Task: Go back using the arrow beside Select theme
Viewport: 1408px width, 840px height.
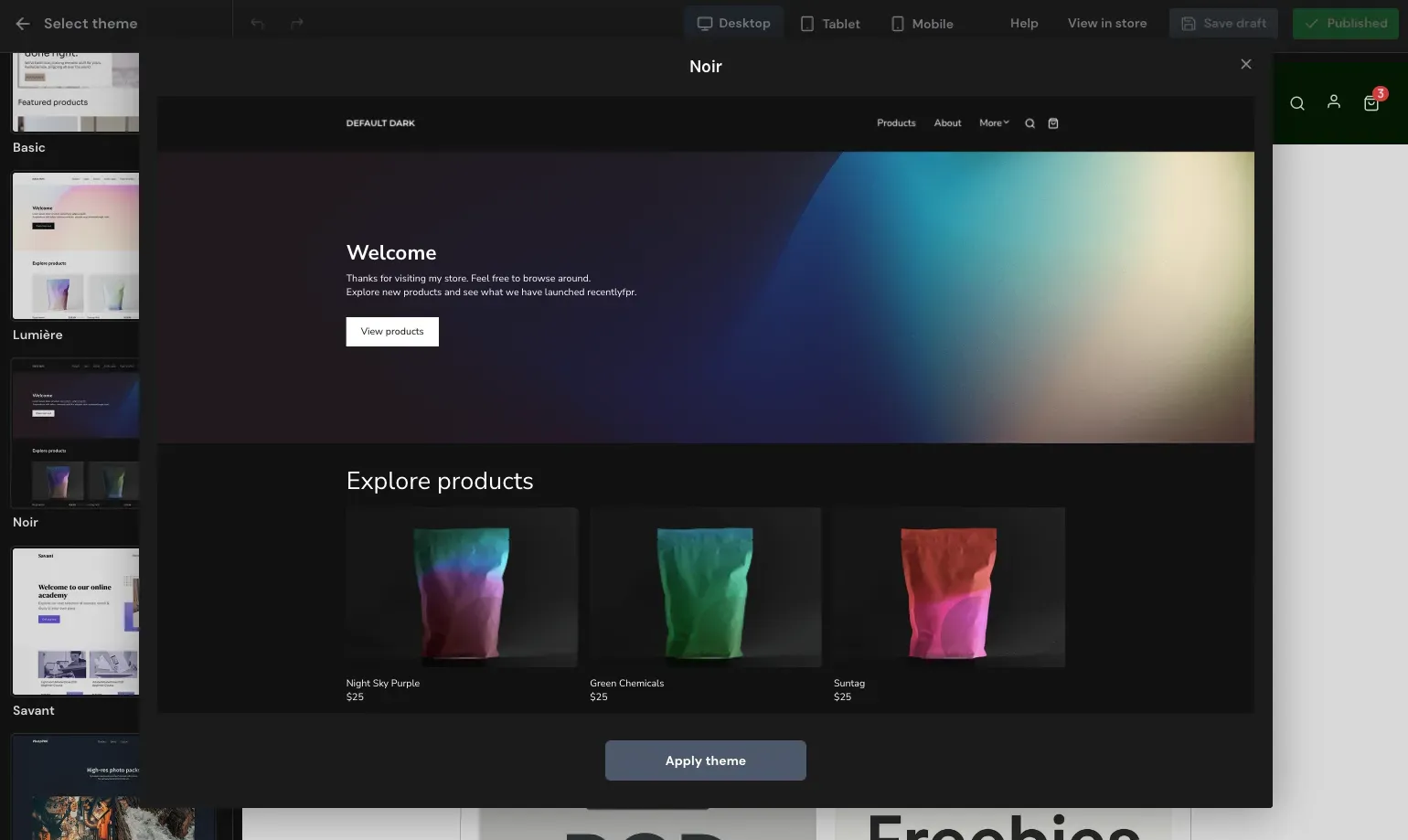Action: coord(23,24)
